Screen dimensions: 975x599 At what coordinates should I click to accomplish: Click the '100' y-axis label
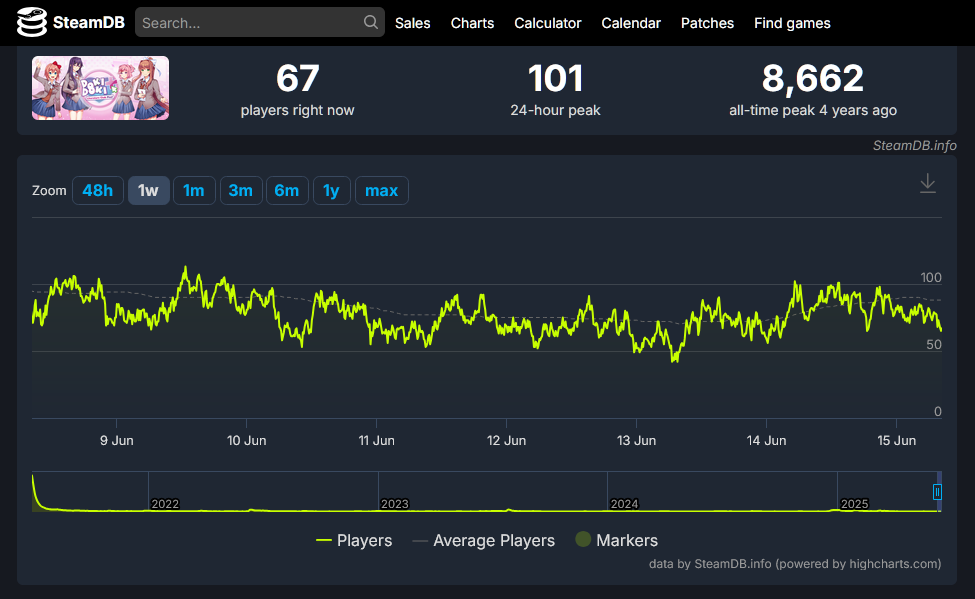931,277
